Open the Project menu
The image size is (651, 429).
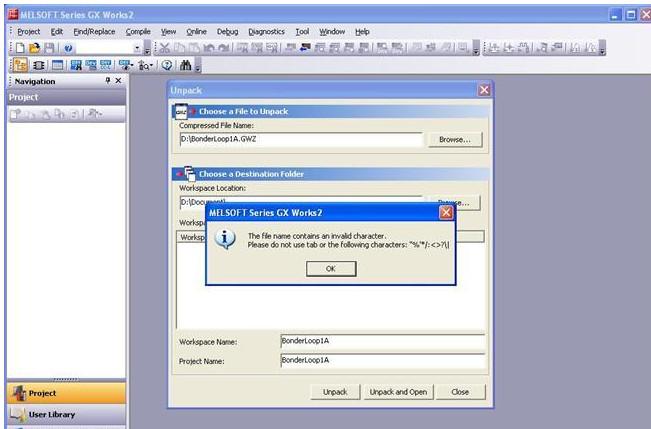click(28, 32)
